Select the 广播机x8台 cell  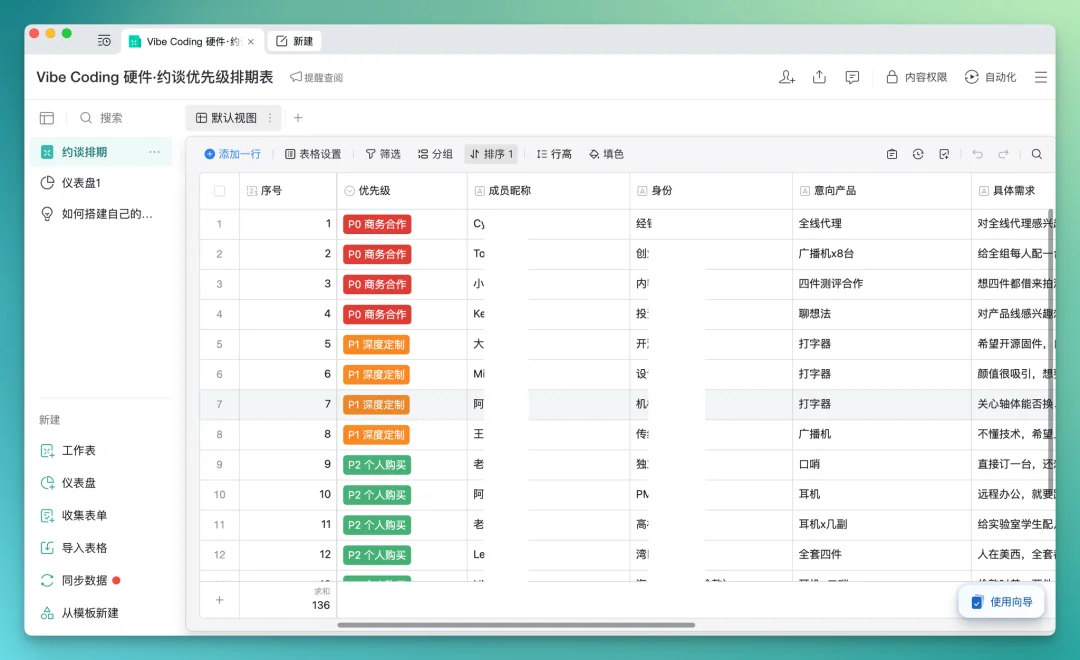[882, 254]
